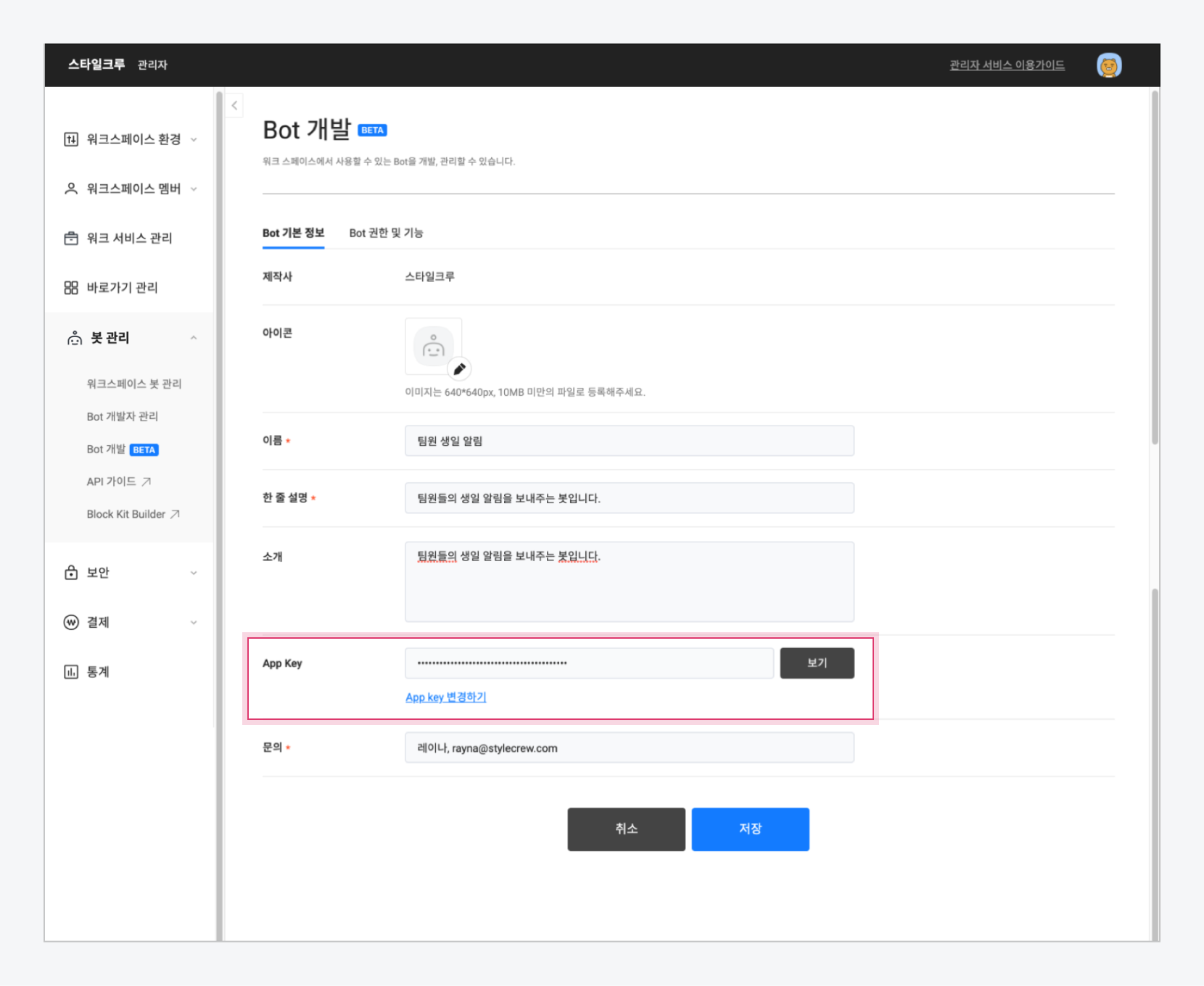Click the workspace environment sidebar icon

coord(71,139)
